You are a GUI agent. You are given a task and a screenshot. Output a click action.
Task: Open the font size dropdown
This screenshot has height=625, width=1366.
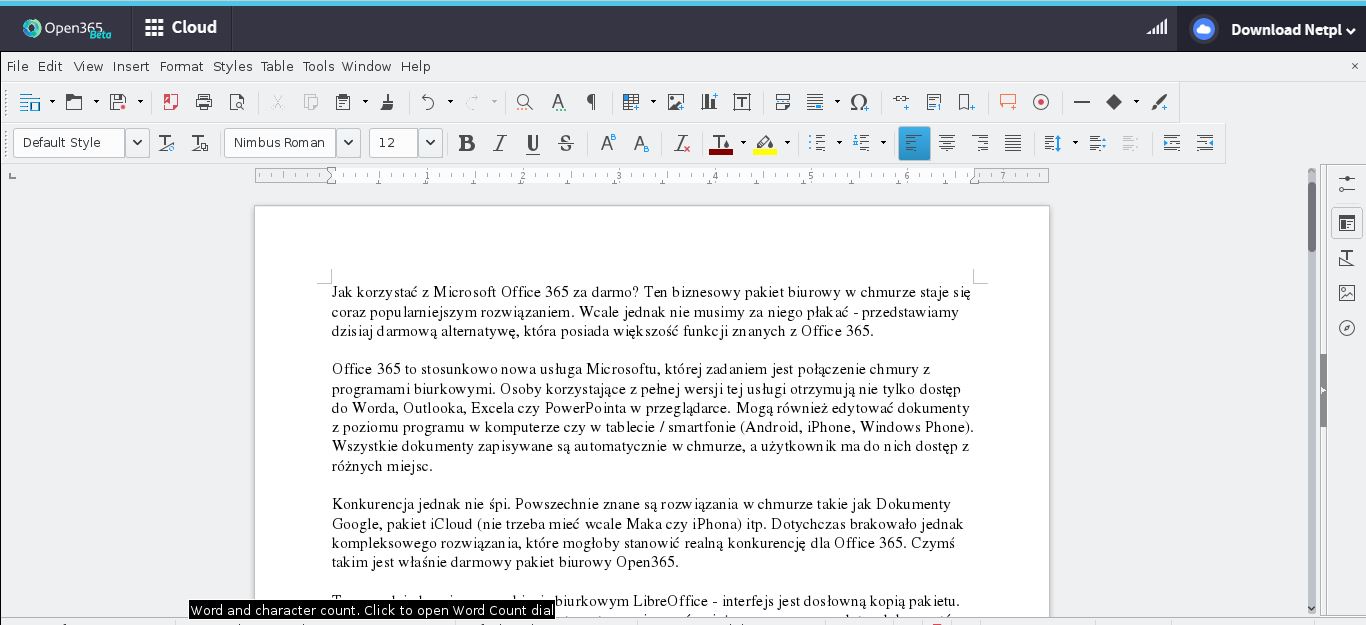[x=430, y=143]
